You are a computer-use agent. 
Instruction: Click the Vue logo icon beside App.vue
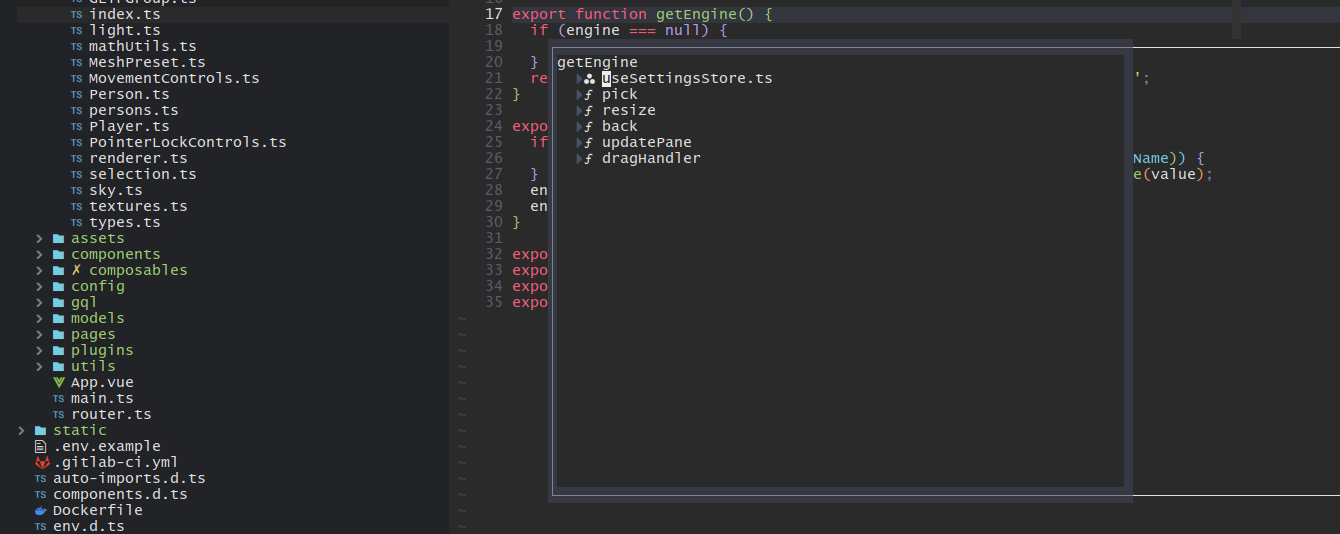click(x=59, y=383)
